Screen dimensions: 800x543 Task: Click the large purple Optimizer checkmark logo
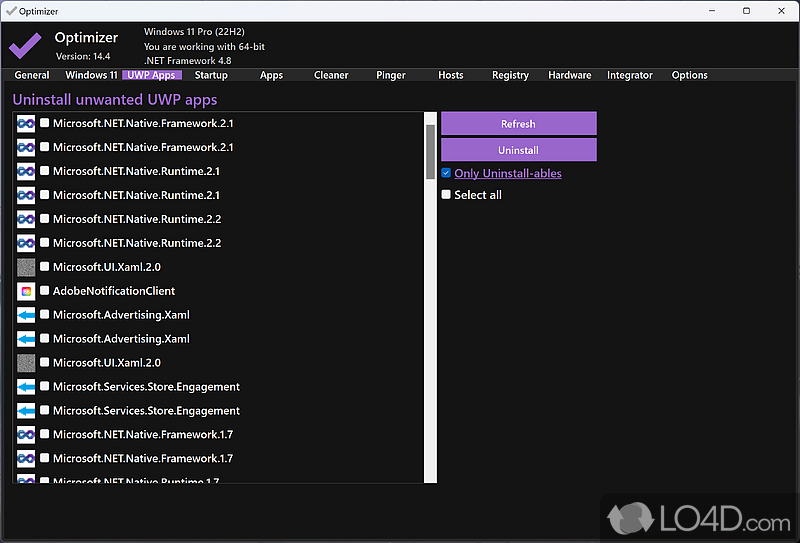[x=25, y=45]
